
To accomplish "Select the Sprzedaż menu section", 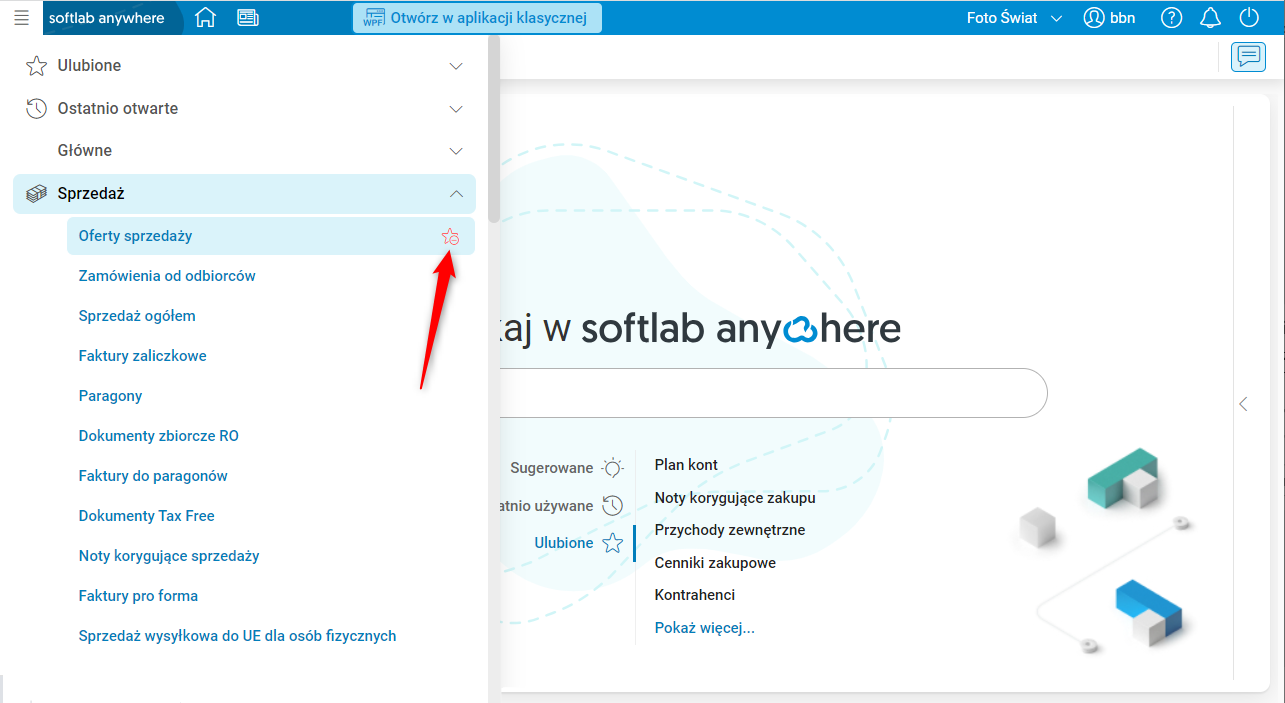I will (244, 194).
